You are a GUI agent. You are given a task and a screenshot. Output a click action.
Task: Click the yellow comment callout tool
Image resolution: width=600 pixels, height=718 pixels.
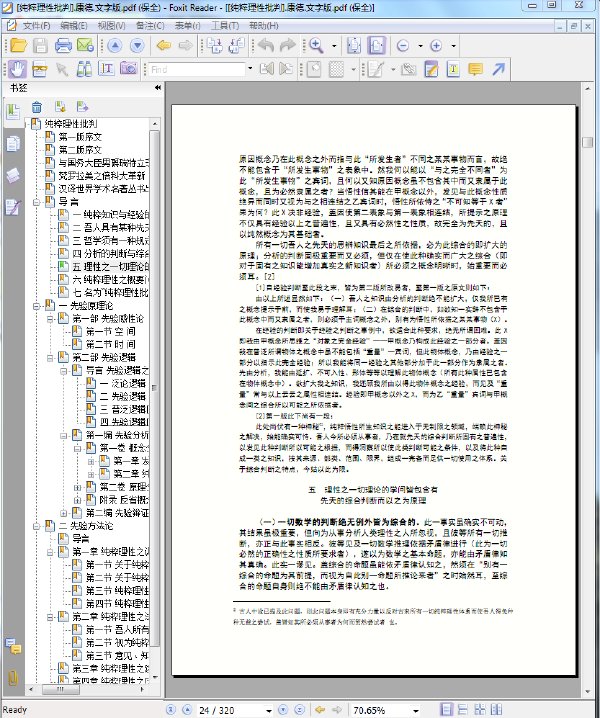(x=475, y=69)
